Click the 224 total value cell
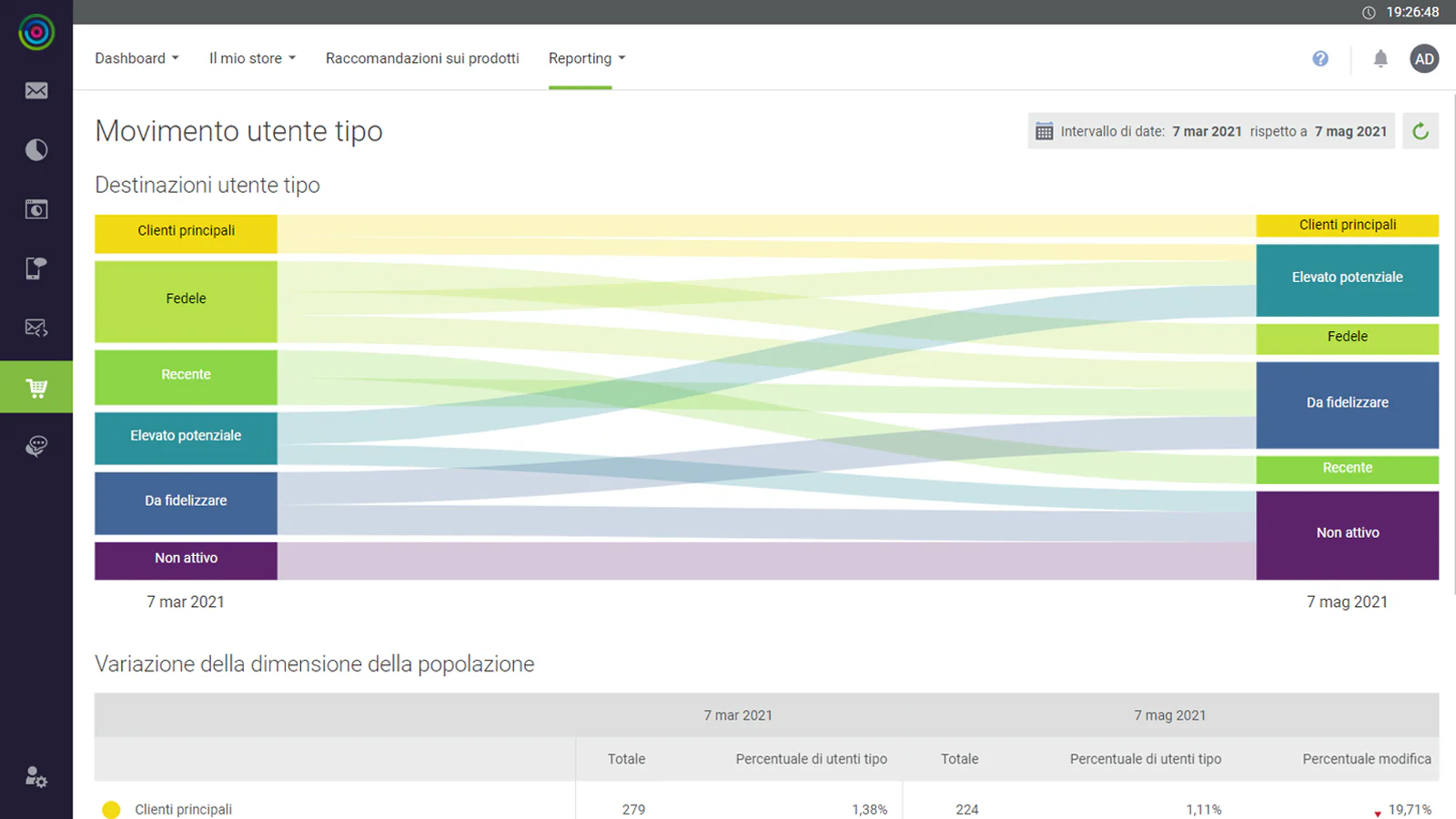Screen dimensions: 1456x819 (966, 809)
